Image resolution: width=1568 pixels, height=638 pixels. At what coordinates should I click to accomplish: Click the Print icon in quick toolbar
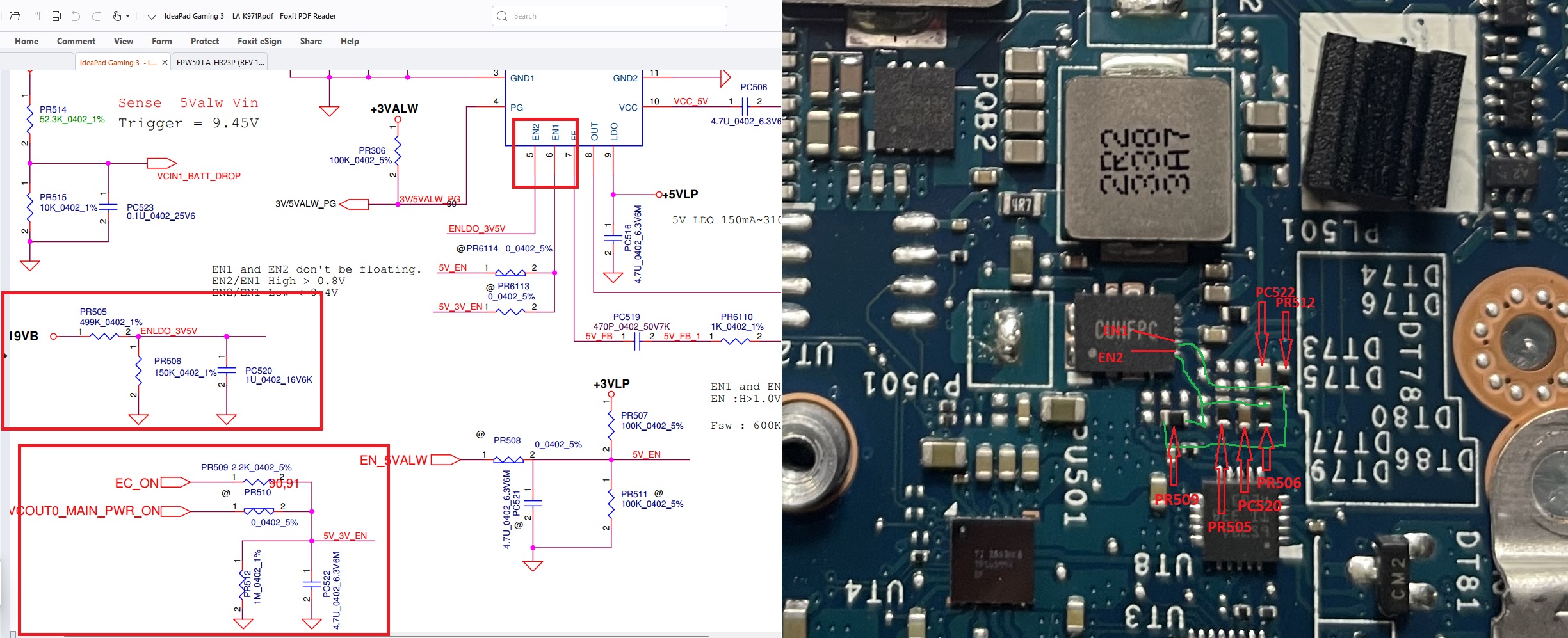coord(56,16)
